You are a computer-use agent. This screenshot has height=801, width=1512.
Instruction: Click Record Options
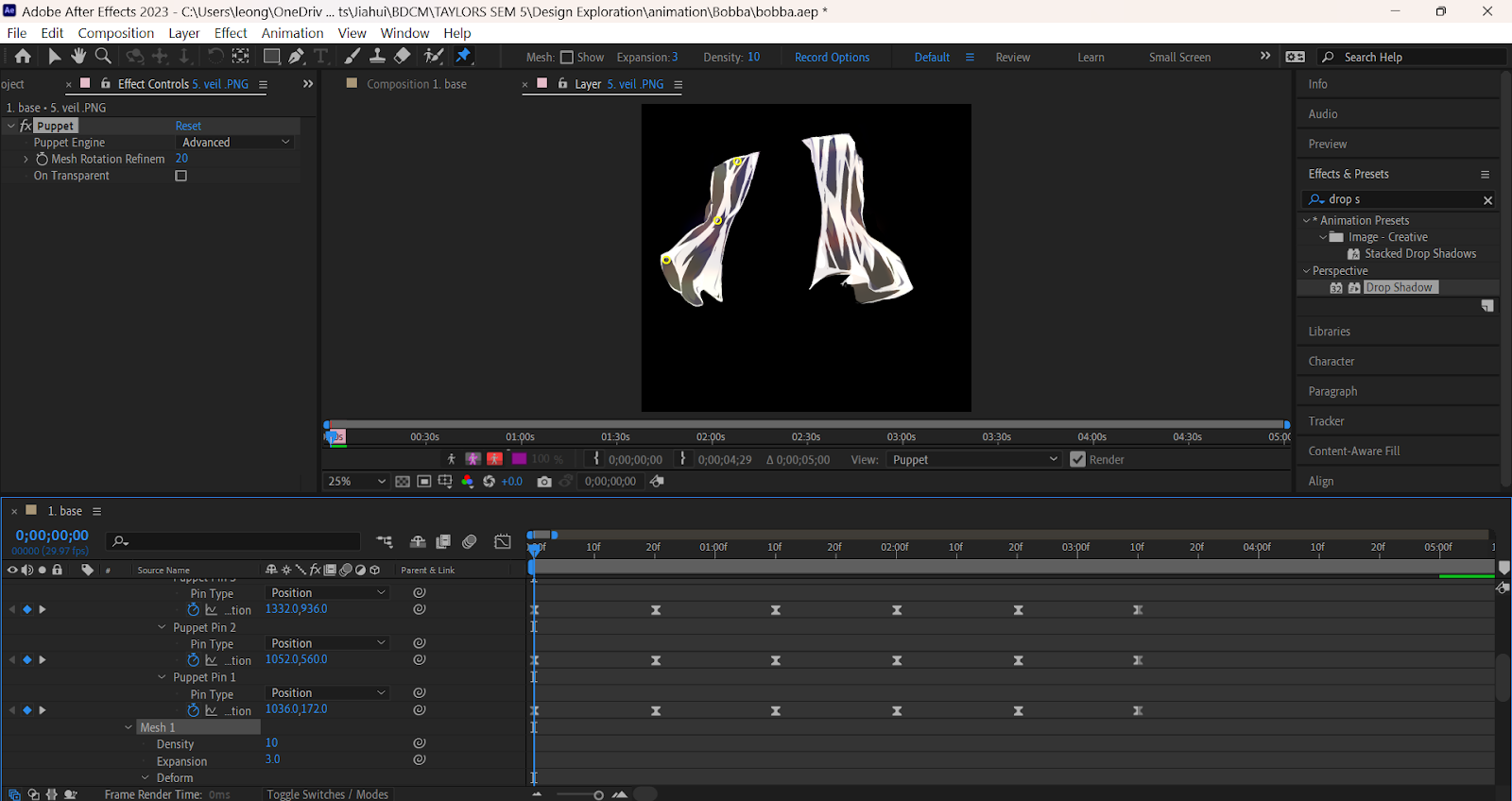tap(832, 58)
